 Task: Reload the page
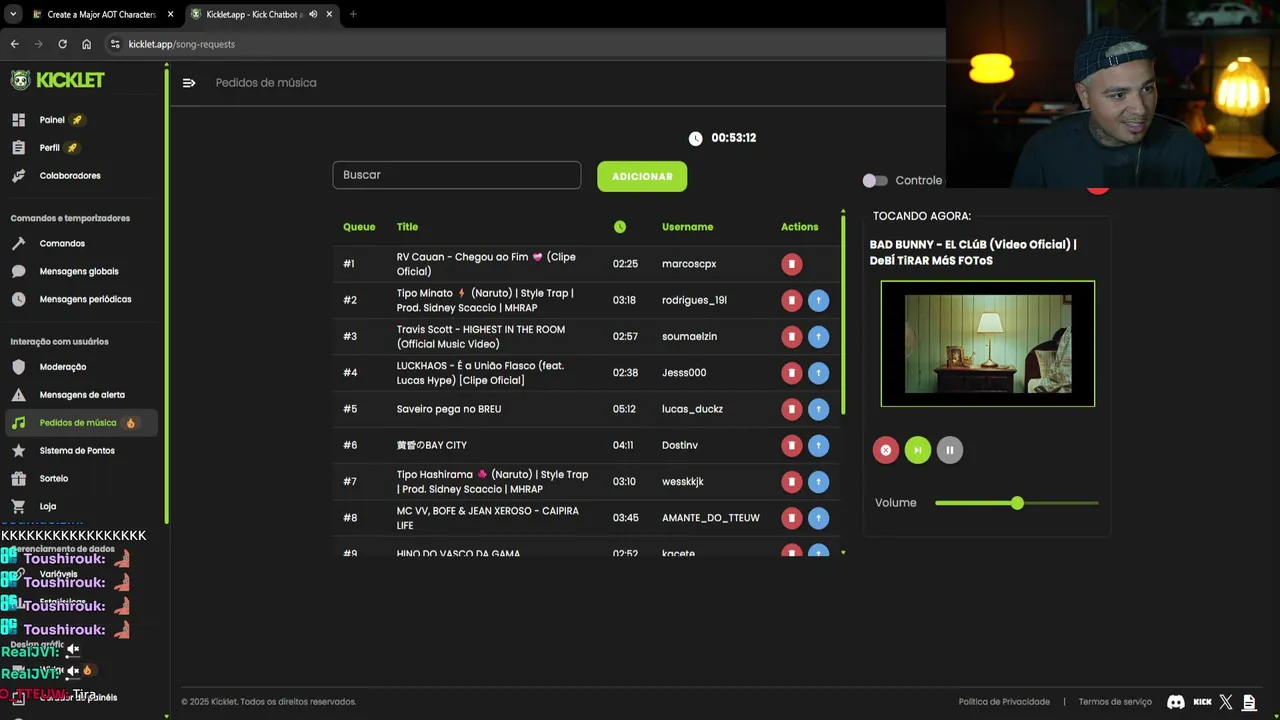[x=62, y=44]
